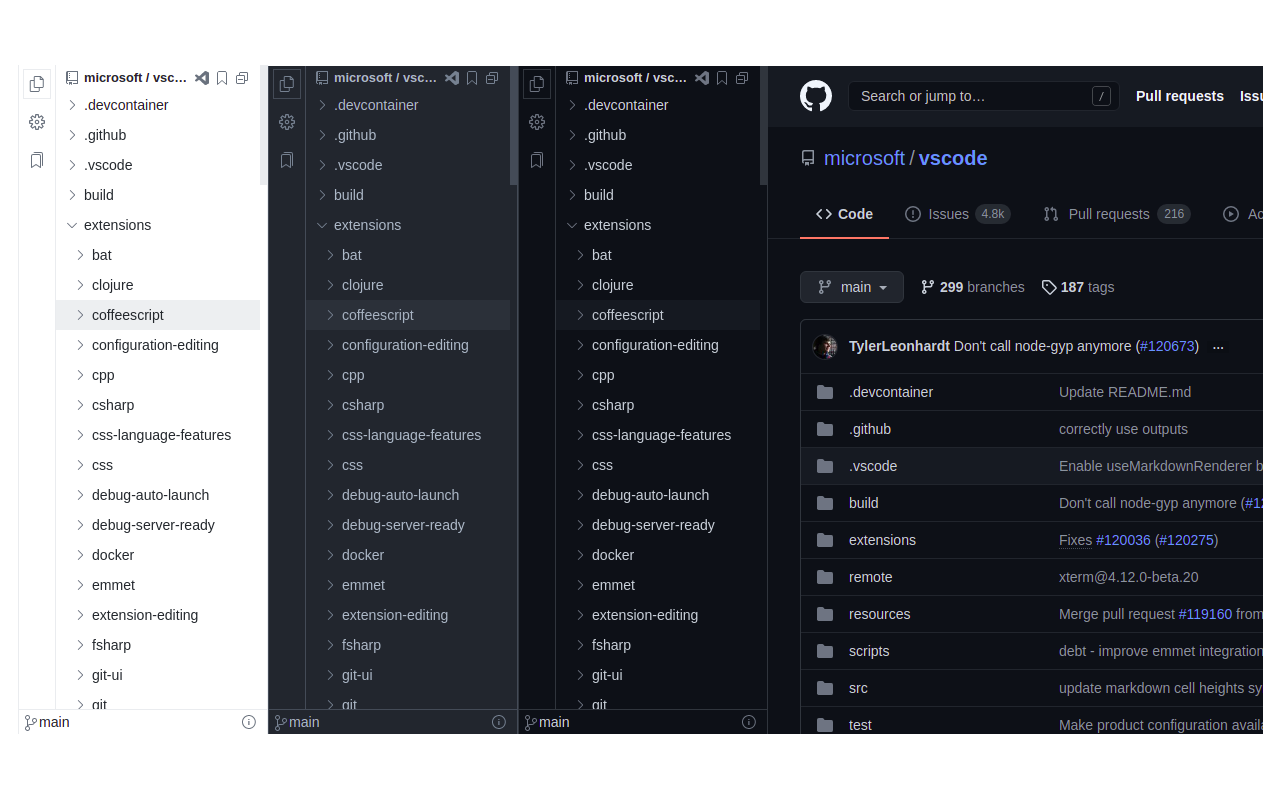Expand .vscode folder in black panel

[x=572, y=165]
